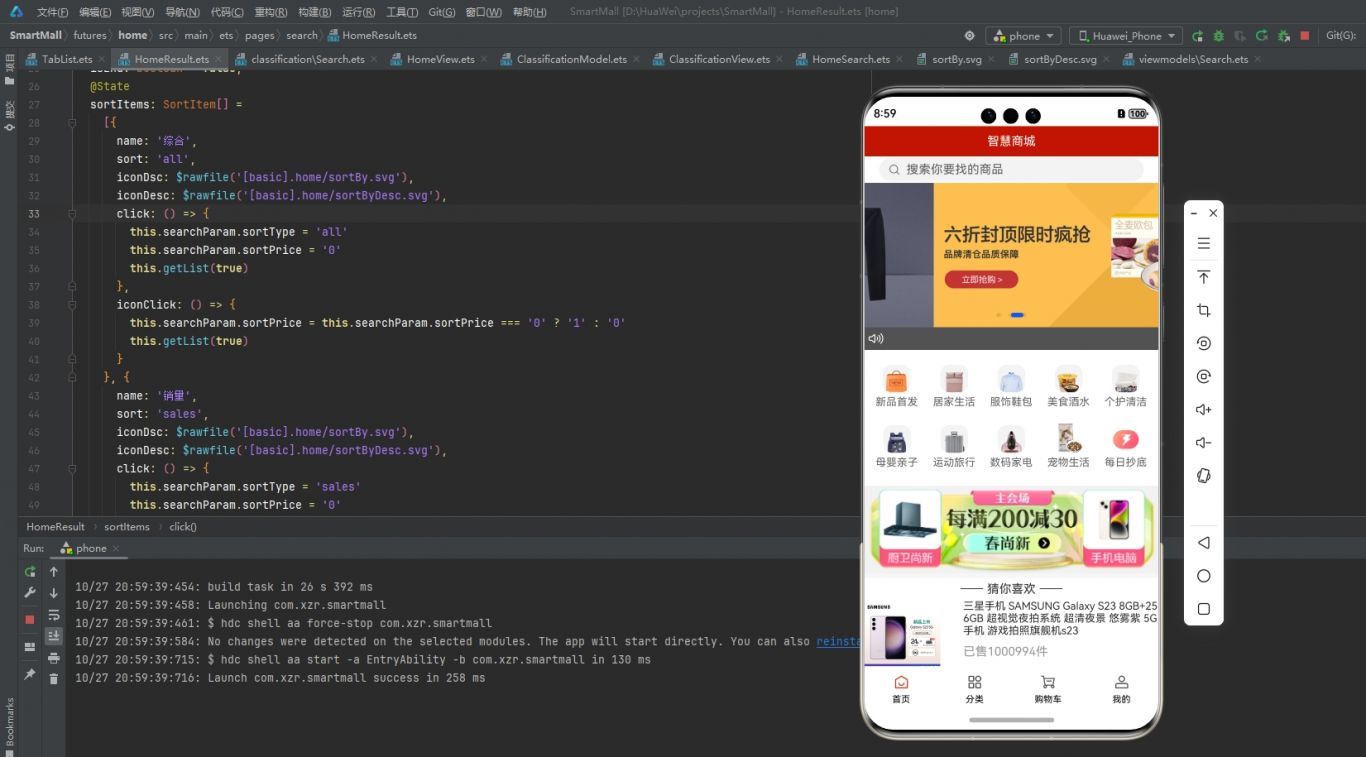The height and width of the screenshot is (757, 1366).
Task: Click the up arrow in Run console
Action: [54, 572]
